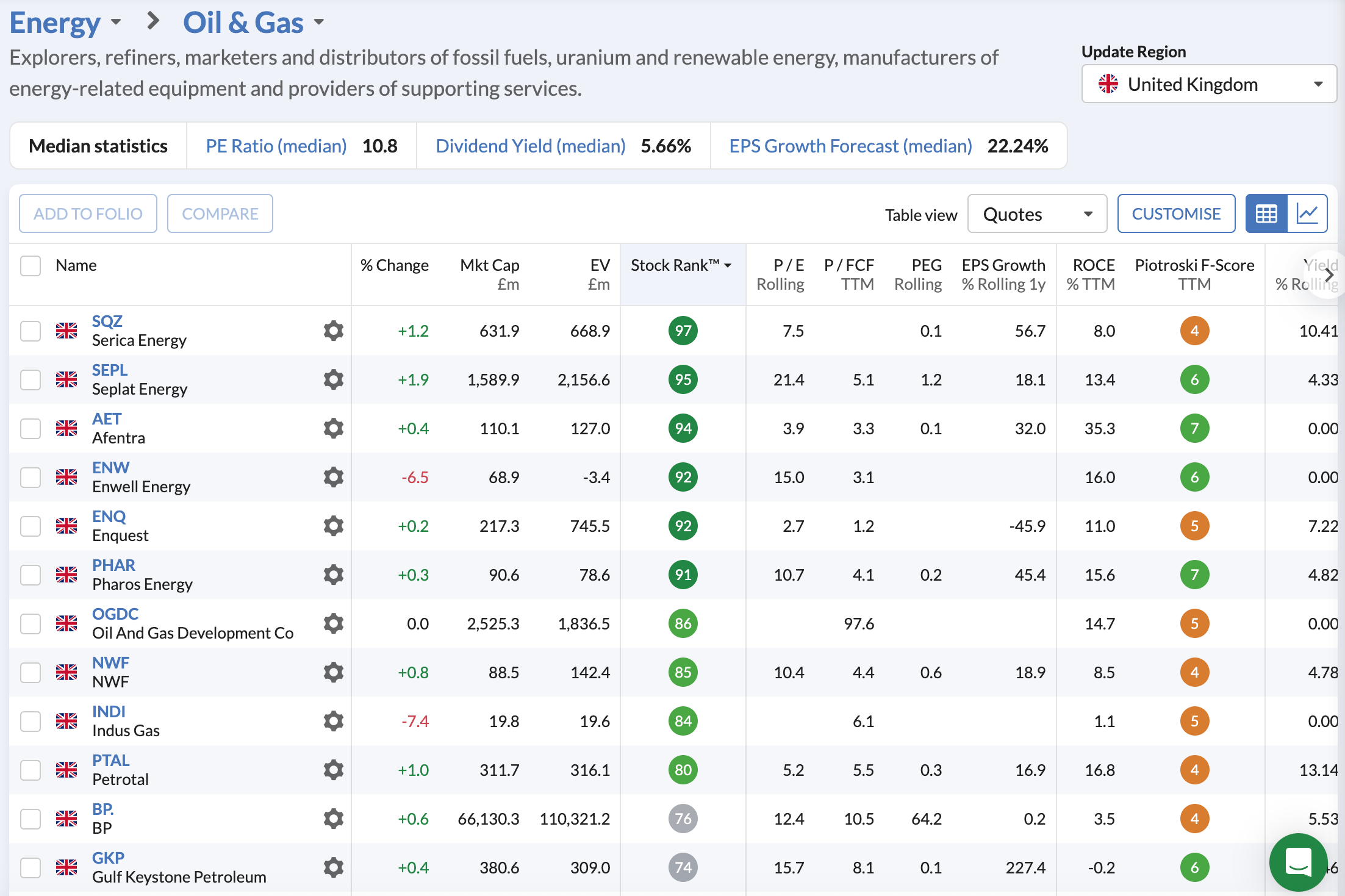Screen dimensions: 1345x896
Task: Click the UK flag in the region selector
Action: click(1108, 84)
